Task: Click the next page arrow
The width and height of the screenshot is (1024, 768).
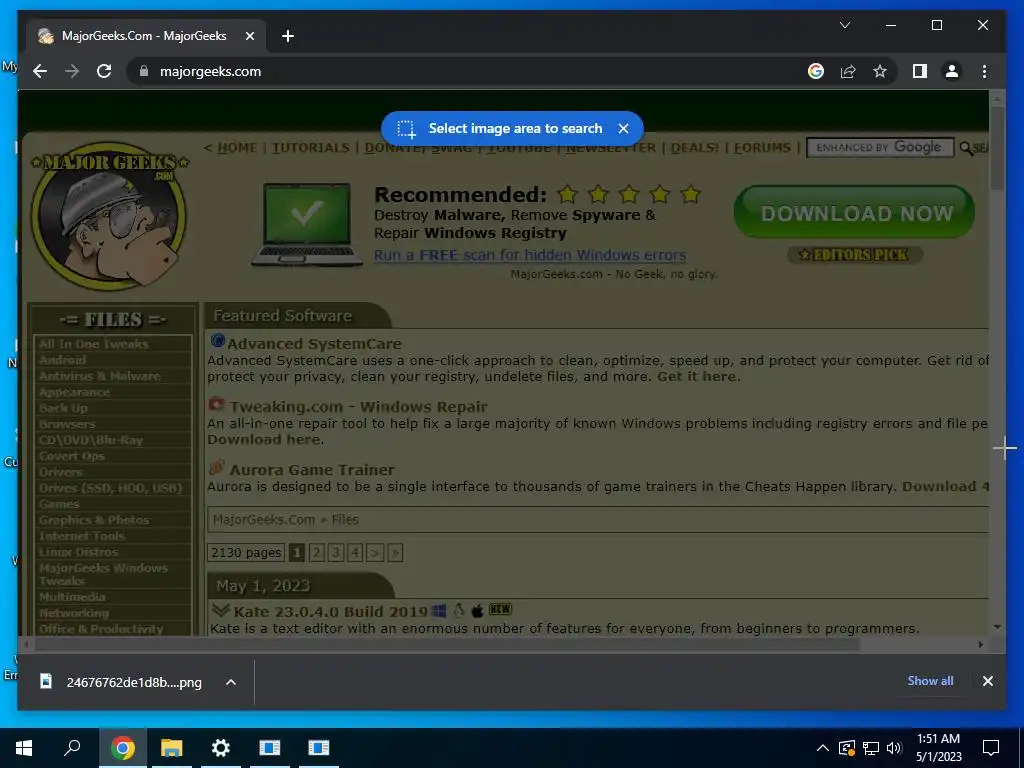Action: tap(375, 552)
